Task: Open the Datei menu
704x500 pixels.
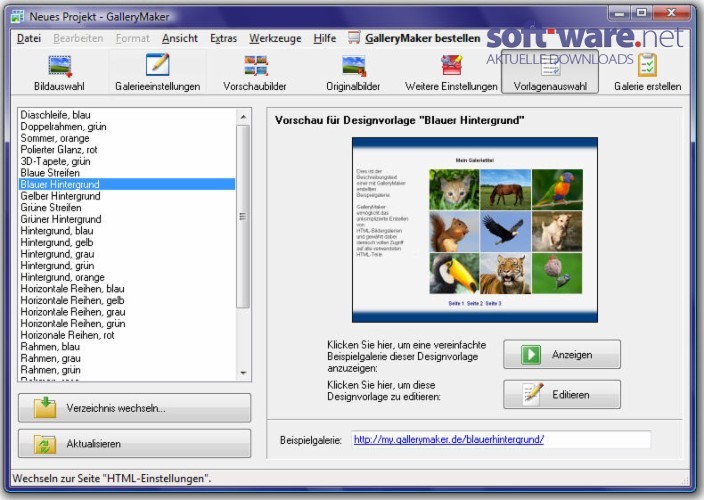Action: click(x=29, y=39)
